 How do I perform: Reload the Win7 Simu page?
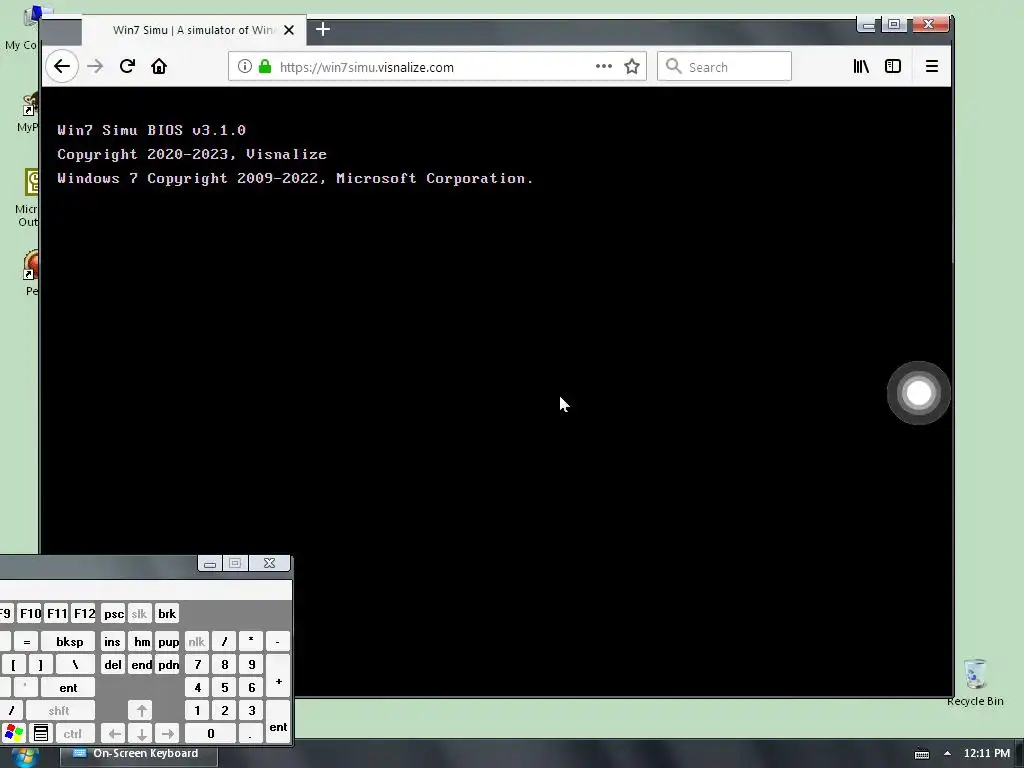[x=127, y=66]
